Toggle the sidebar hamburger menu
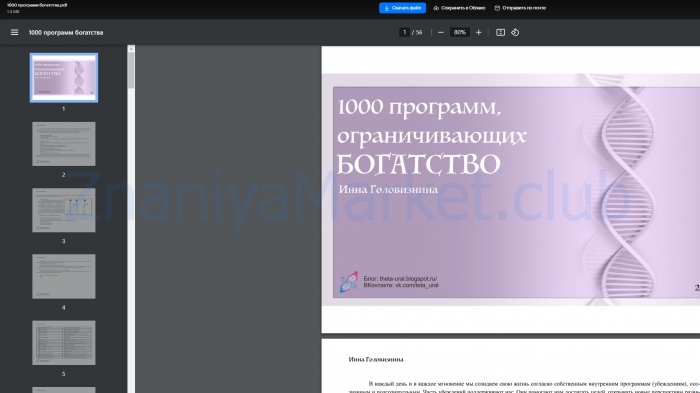Viewport: 700px width, 393px height. pos(14,32)
